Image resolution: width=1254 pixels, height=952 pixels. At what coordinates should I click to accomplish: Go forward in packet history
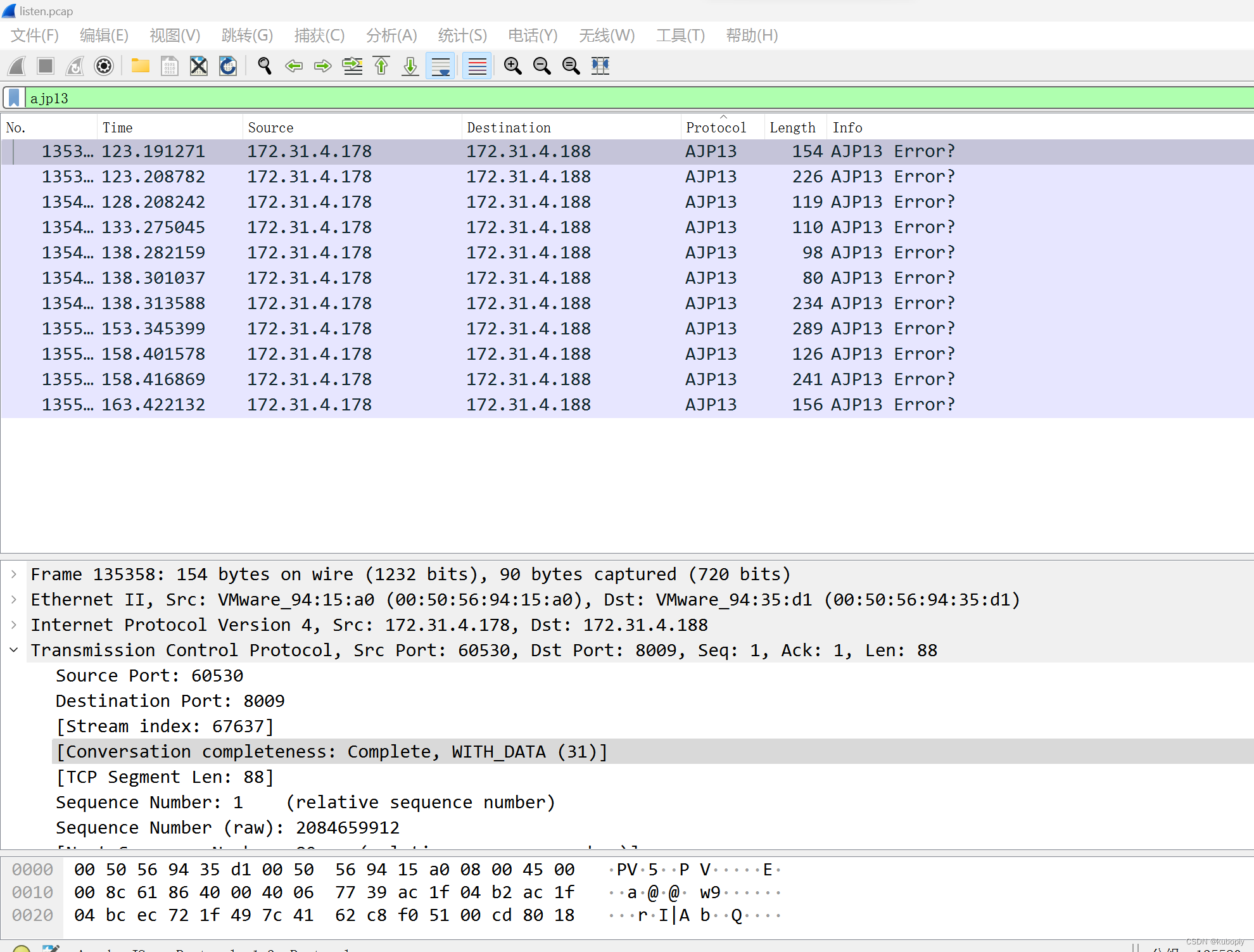click(x=323, y=66)
